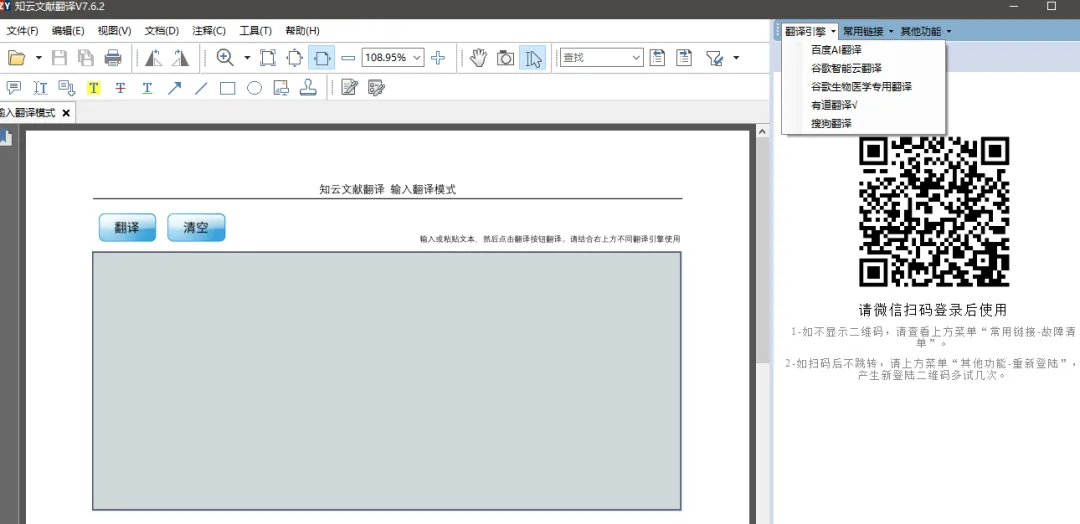Expand the 其他功能 dropdown menu

click(926, 31)
